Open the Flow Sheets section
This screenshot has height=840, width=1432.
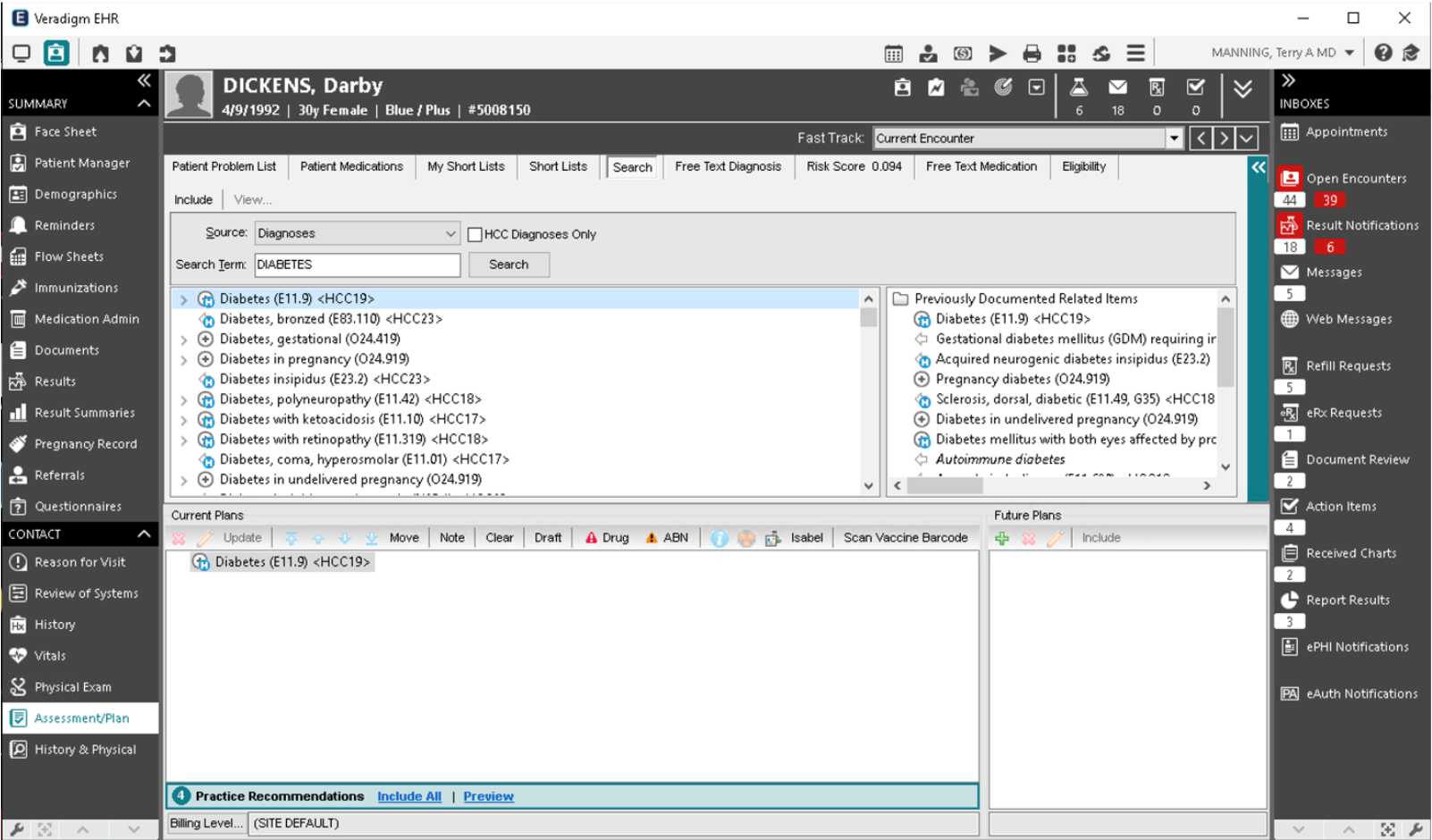point(66,256)
